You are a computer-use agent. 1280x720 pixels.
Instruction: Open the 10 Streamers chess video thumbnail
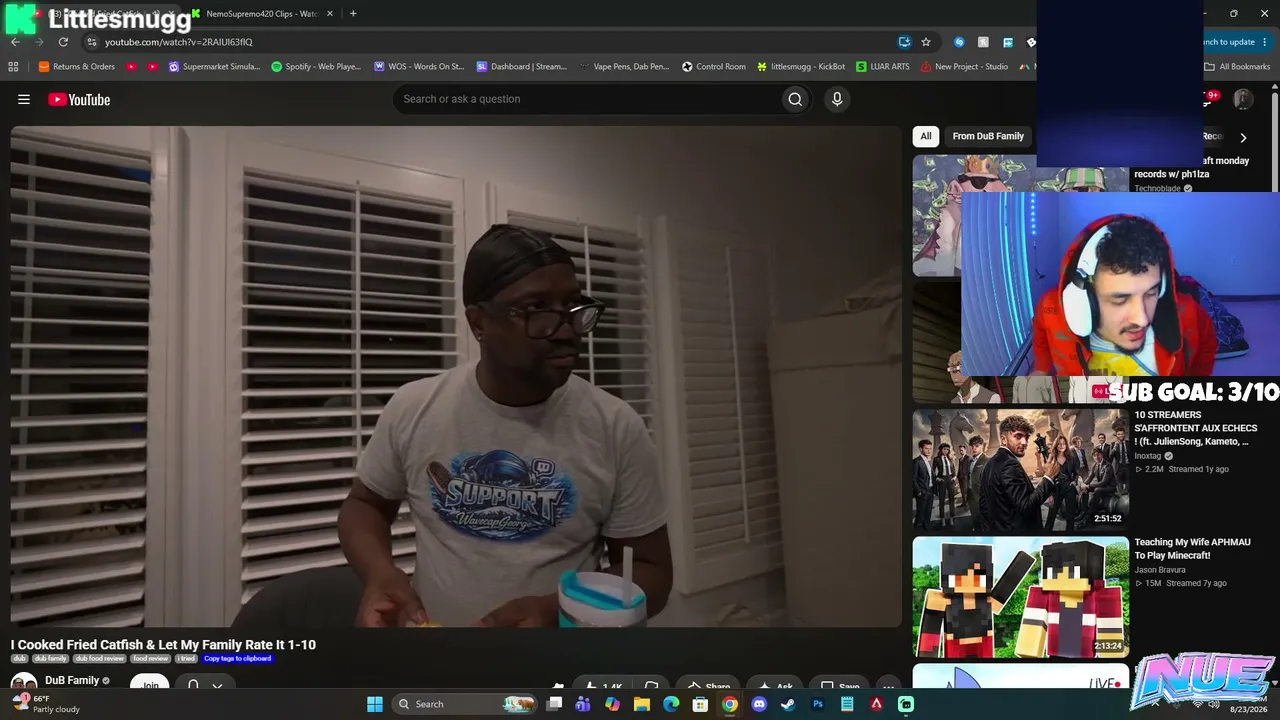(1021, 469)
